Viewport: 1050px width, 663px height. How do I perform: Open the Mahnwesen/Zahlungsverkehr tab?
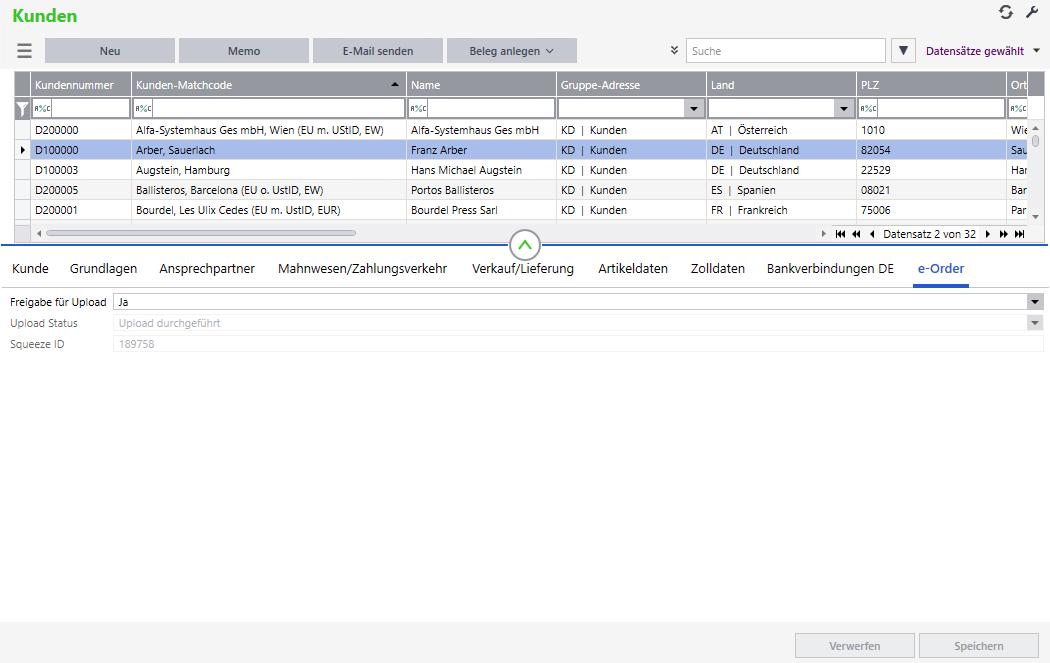(x=362, y=268)
